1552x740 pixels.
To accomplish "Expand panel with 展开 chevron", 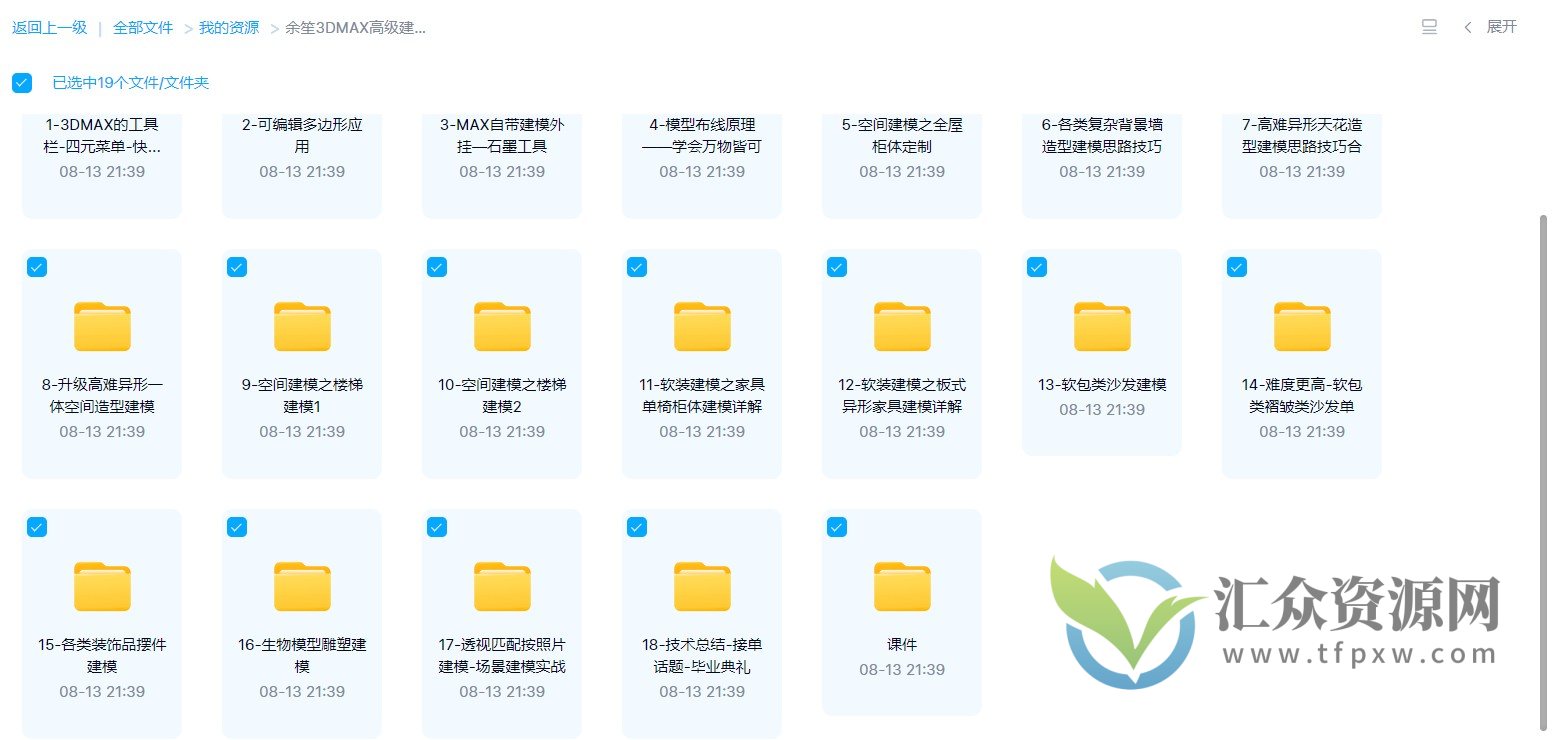I will point(1490,27).
